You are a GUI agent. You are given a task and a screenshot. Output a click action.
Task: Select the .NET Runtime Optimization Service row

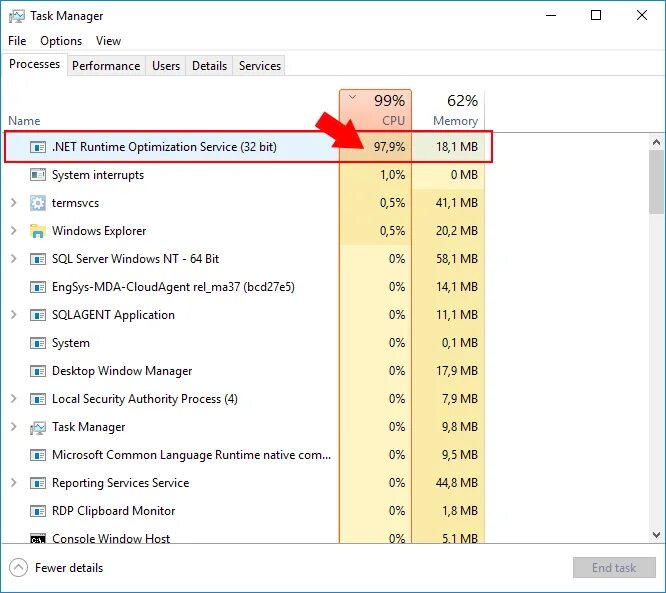(248, 147)
